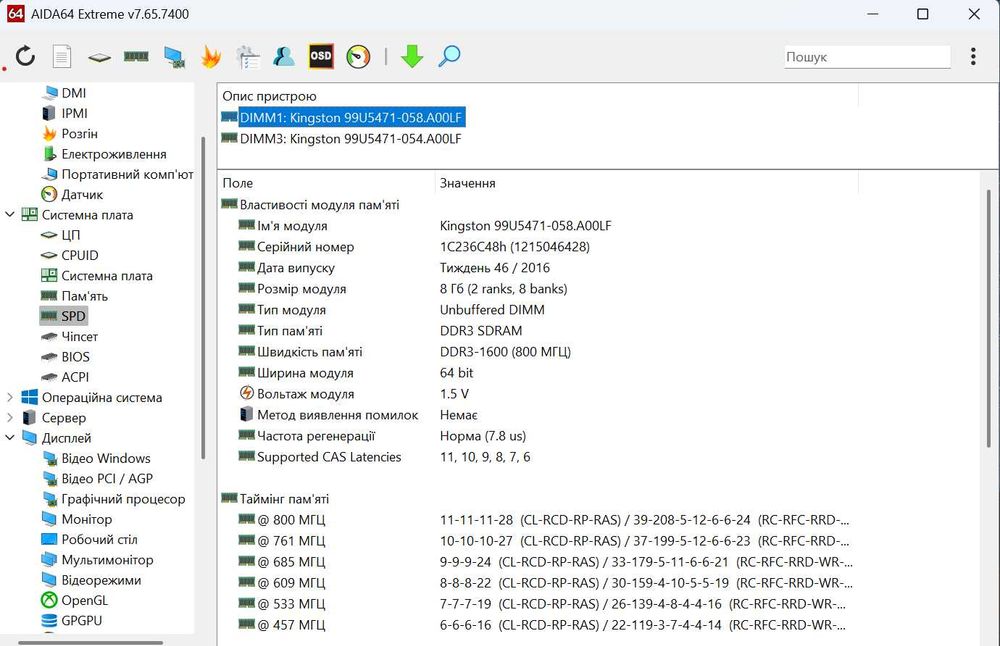Select the Монітор tree entry
Screen dimensions: 1000x646
[x=86, y=519]
